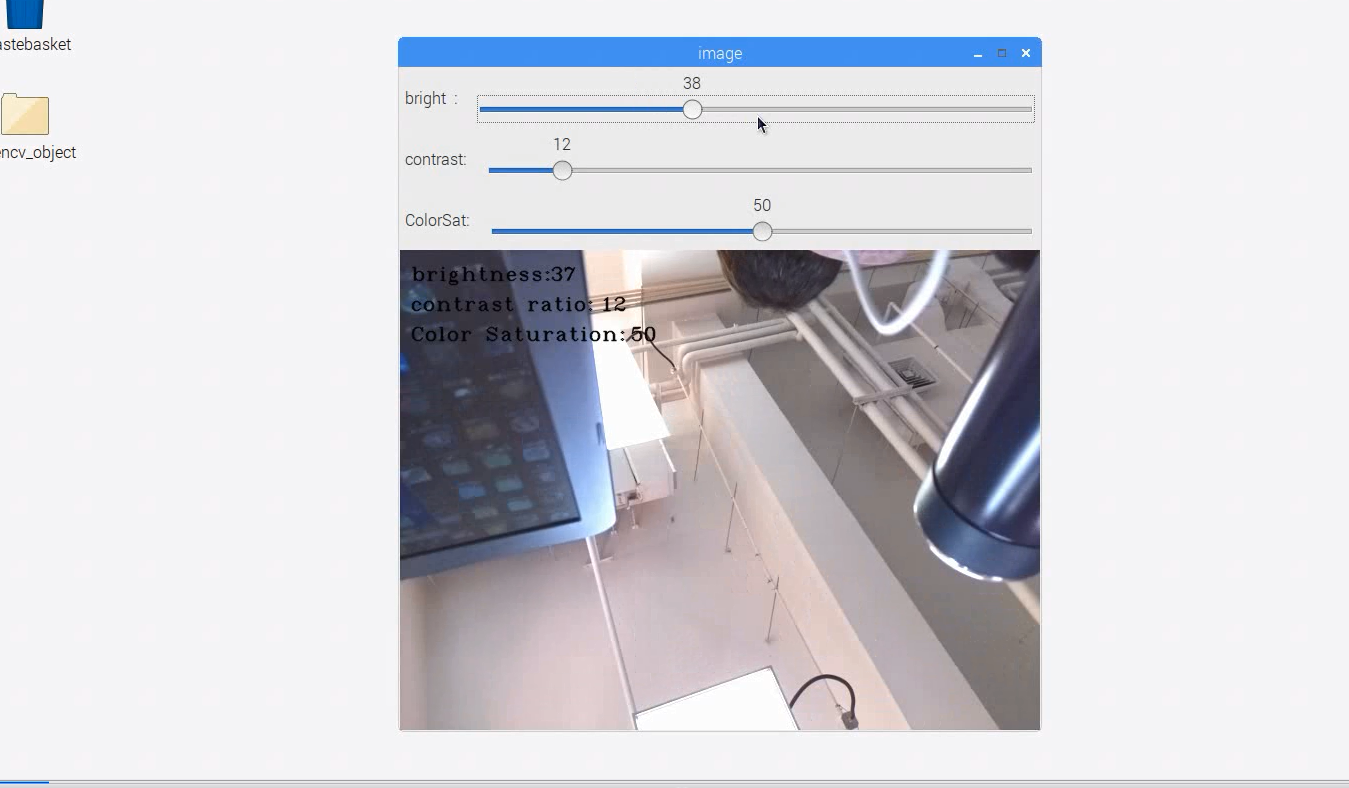Click the contrast slider handle
Image resolution: width=1349 pixels, height=788 pixels.
pyautogui.click(x=562, y=171)
